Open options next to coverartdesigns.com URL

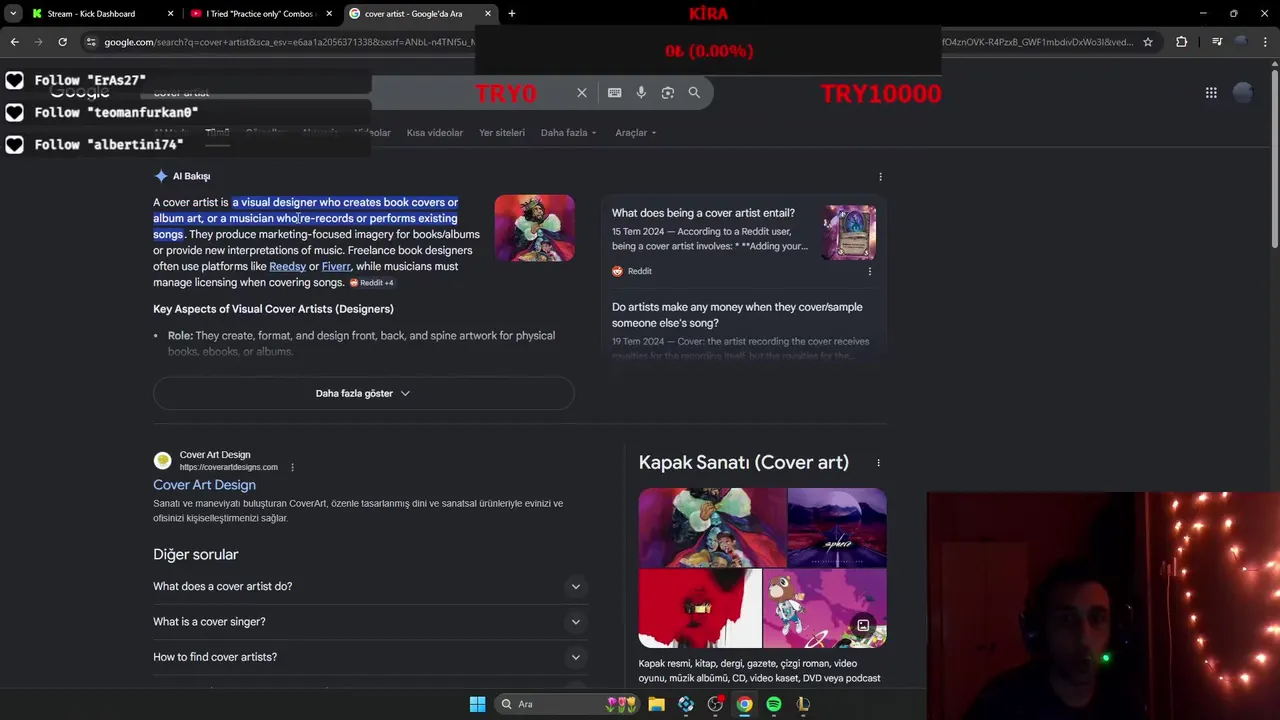click(292, 467)
